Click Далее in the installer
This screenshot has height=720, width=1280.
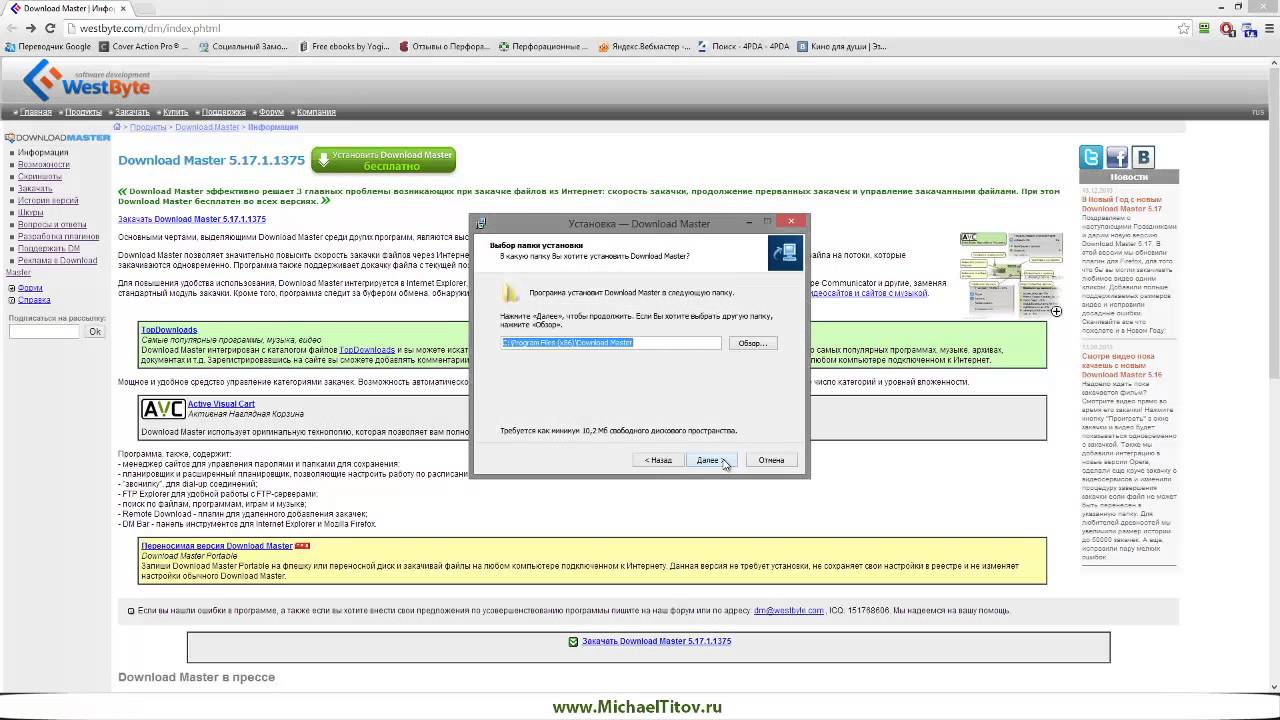click(x=711, y=460)
